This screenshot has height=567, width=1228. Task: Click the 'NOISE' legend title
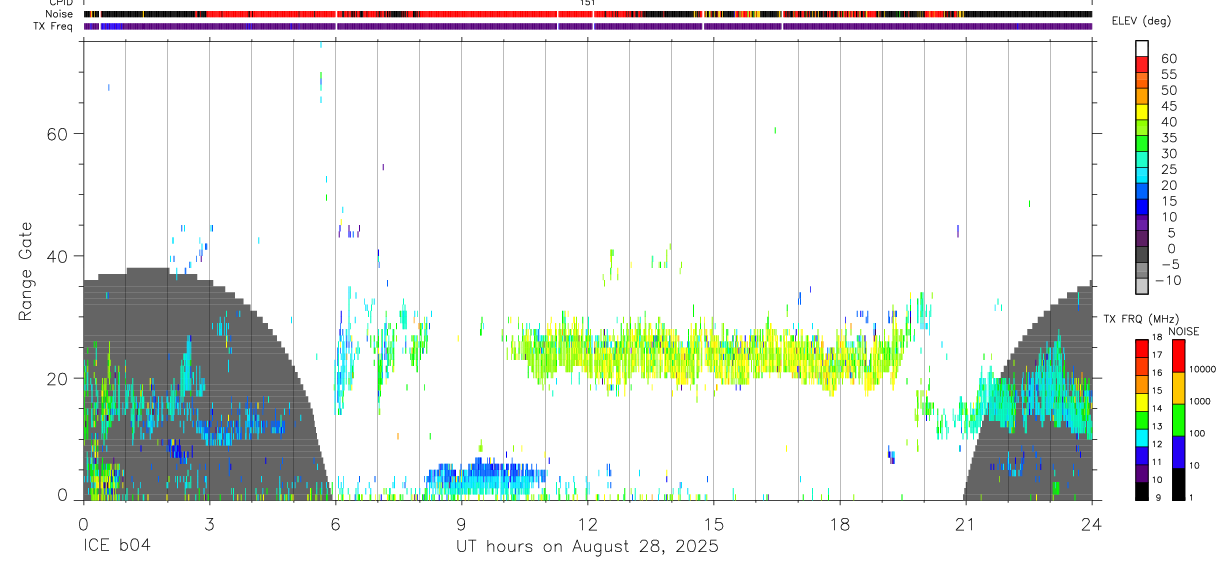click(x=1184, y=331)
